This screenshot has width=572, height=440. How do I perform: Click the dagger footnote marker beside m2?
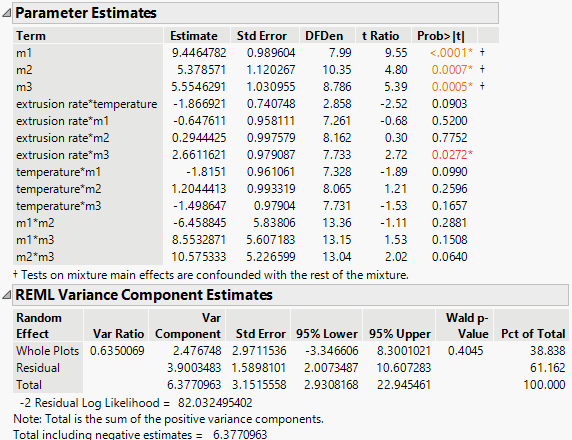coord(482,69)
